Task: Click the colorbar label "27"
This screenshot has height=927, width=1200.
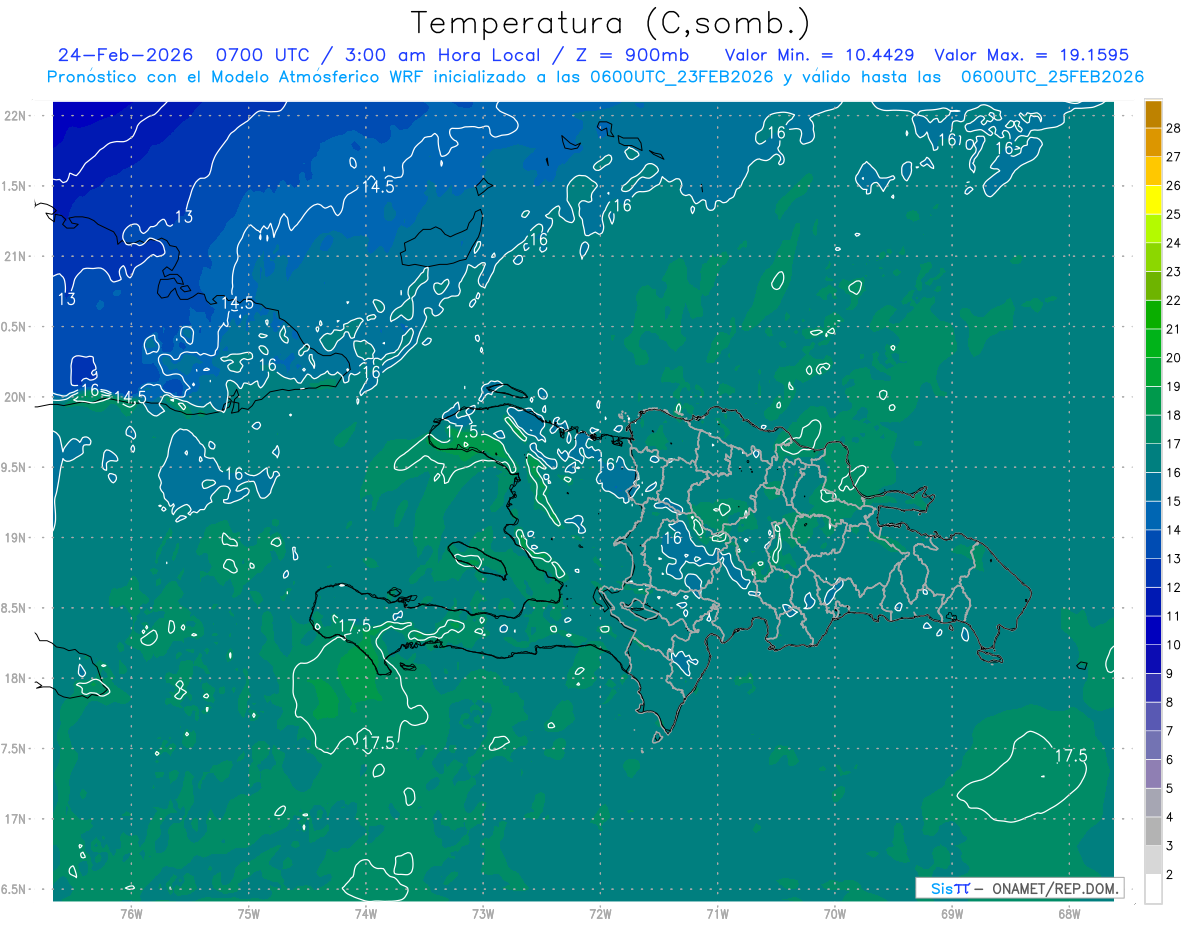Action: (1173, 157)
